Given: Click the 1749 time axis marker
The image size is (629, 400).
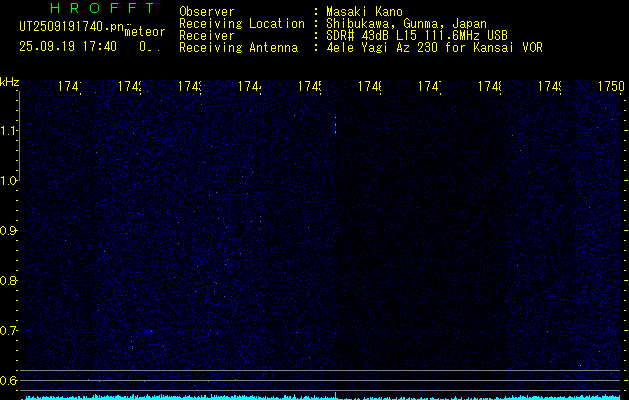Looking at the screenshot, I should click(x=550, y=86).
